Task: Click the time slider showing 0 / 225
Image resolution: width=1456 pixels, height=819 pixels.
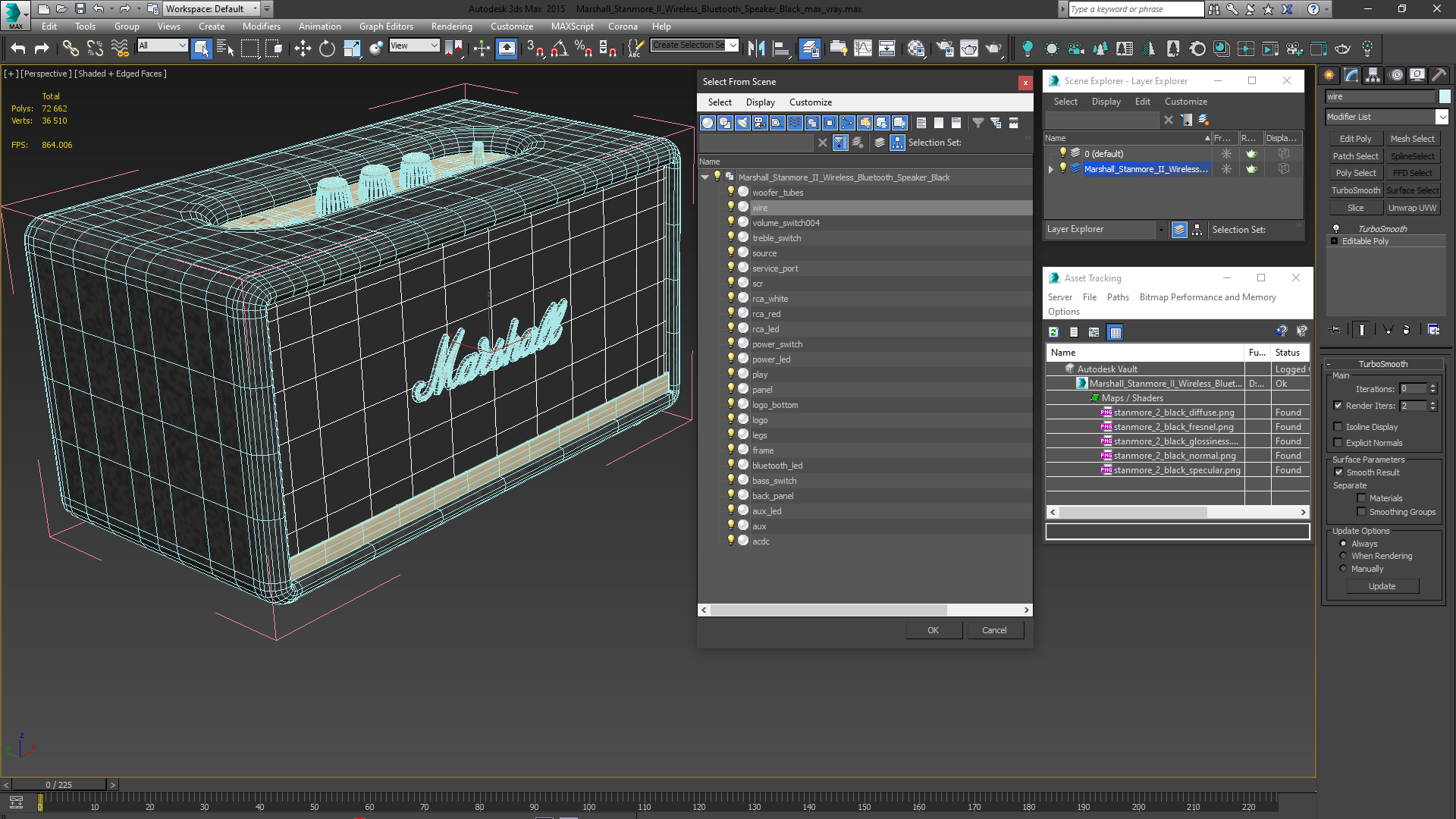Action: pos(59,785)
